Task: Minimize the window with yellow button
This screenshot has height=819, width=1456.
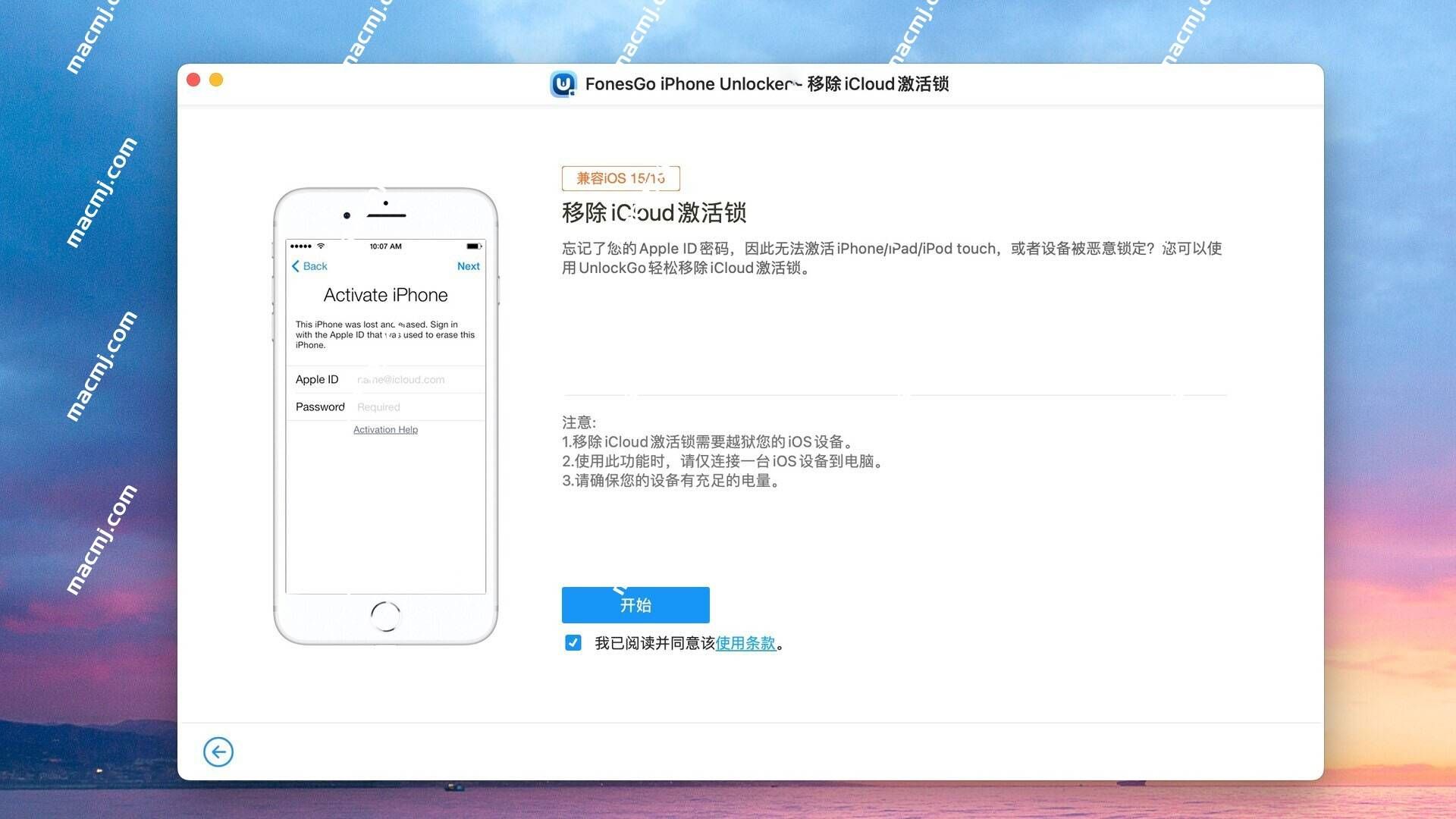Action: pos(216,80)
